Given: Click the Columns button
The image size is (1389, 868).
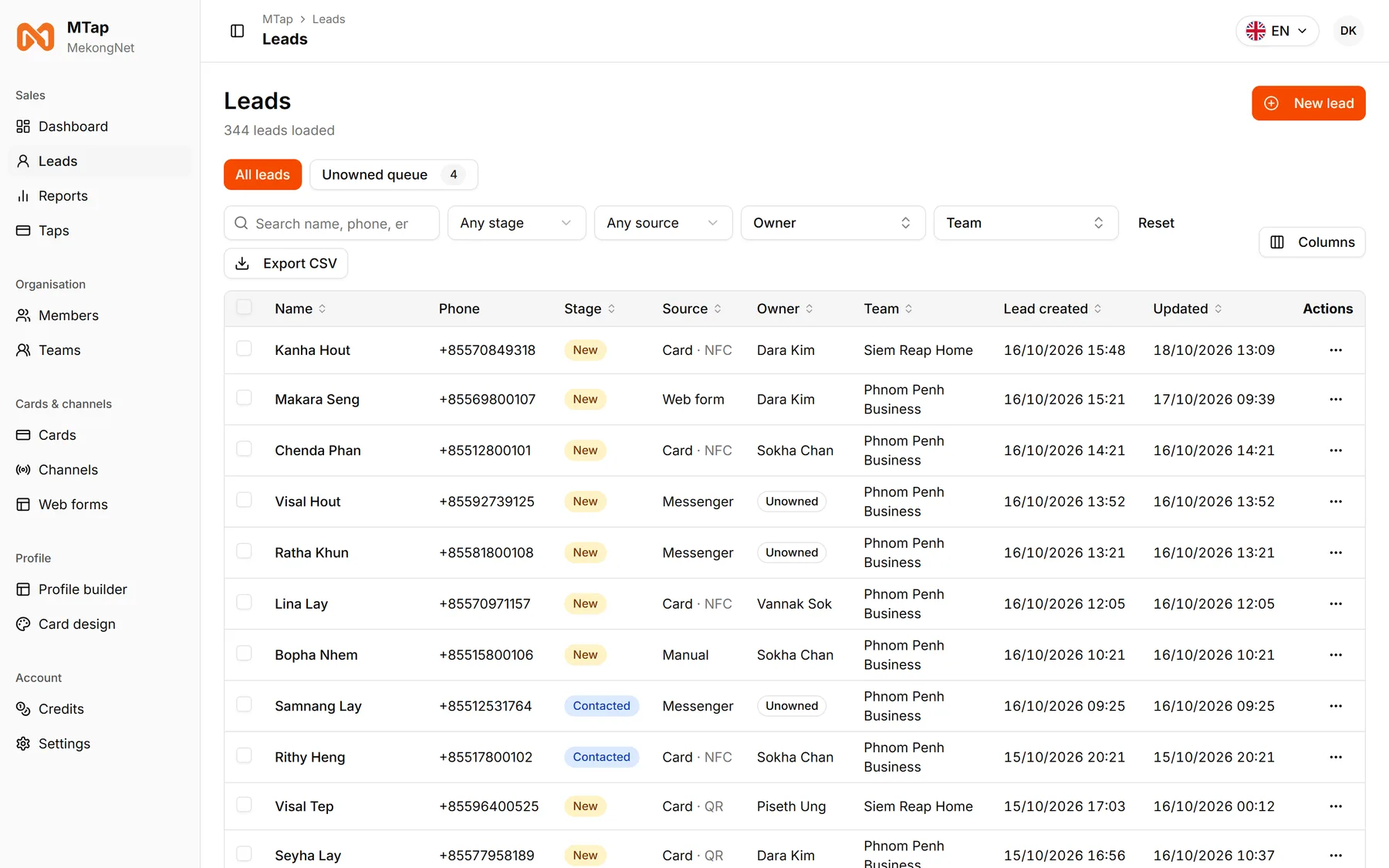Looking at the screenshot, I should click(x=1312, y=242).
